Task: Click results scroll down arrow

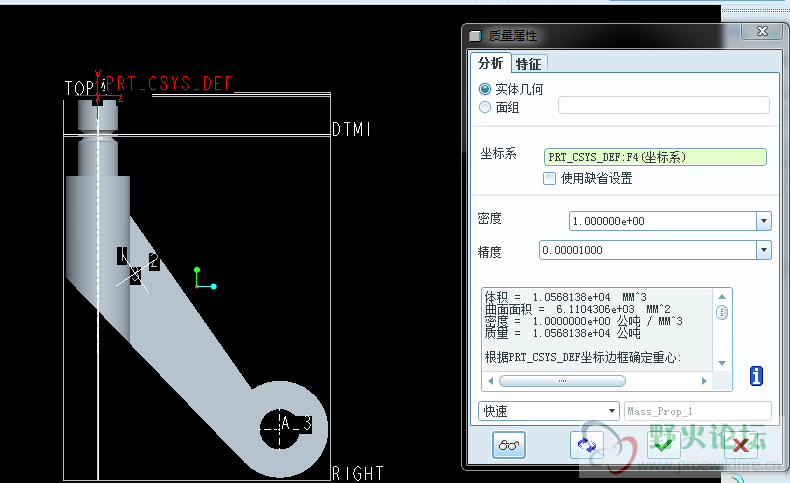Action: click(x=722, y=363)
